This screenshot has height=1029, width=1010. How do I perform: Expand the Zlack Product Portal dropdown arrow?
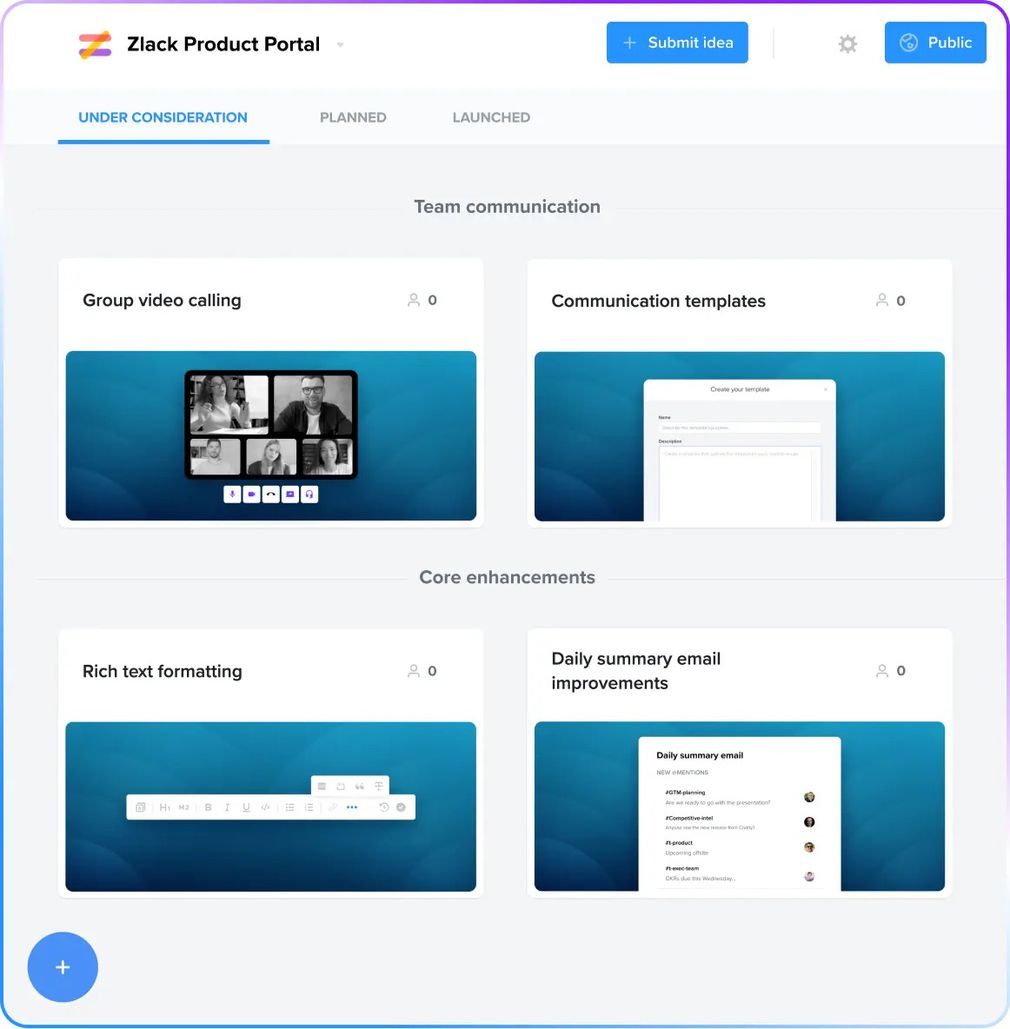(340, 45)
